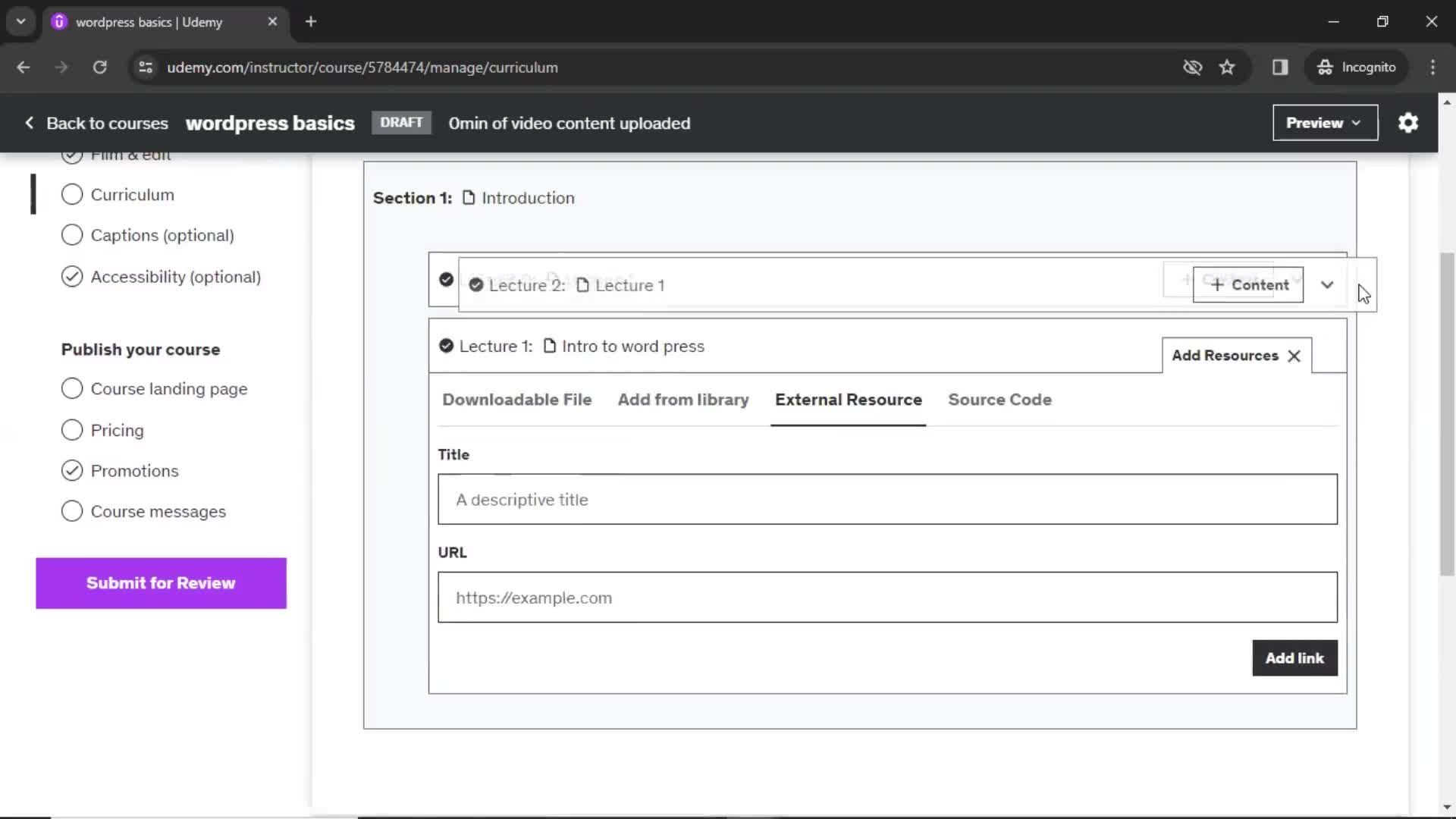Open the tab search dropdown arrow
Viewport: 1456px width, 819px height.
tap(20, 22)
